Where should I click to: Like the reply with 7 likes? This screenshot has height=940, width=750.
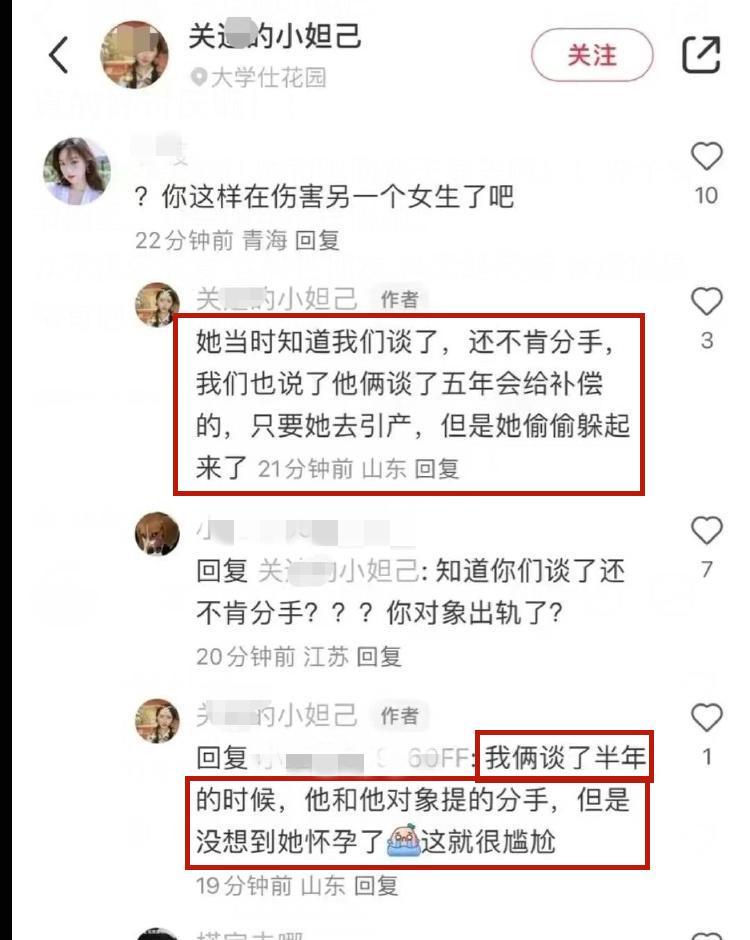pyautogui.click(x=707, y=531)
